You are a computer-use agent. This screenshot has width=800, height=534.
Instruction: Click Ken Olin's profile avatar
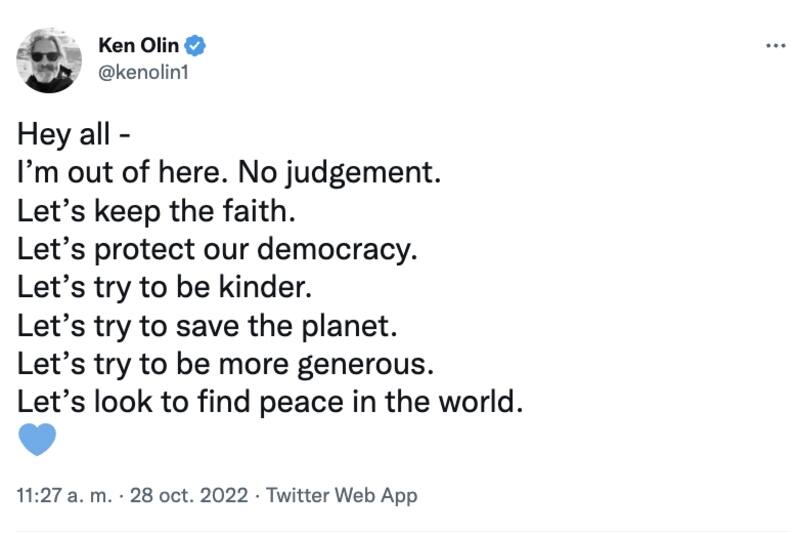tap(49, 60)
